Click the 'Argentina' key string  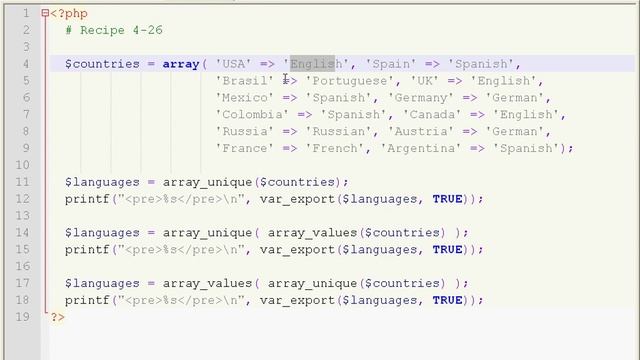(x=421, y=148)
